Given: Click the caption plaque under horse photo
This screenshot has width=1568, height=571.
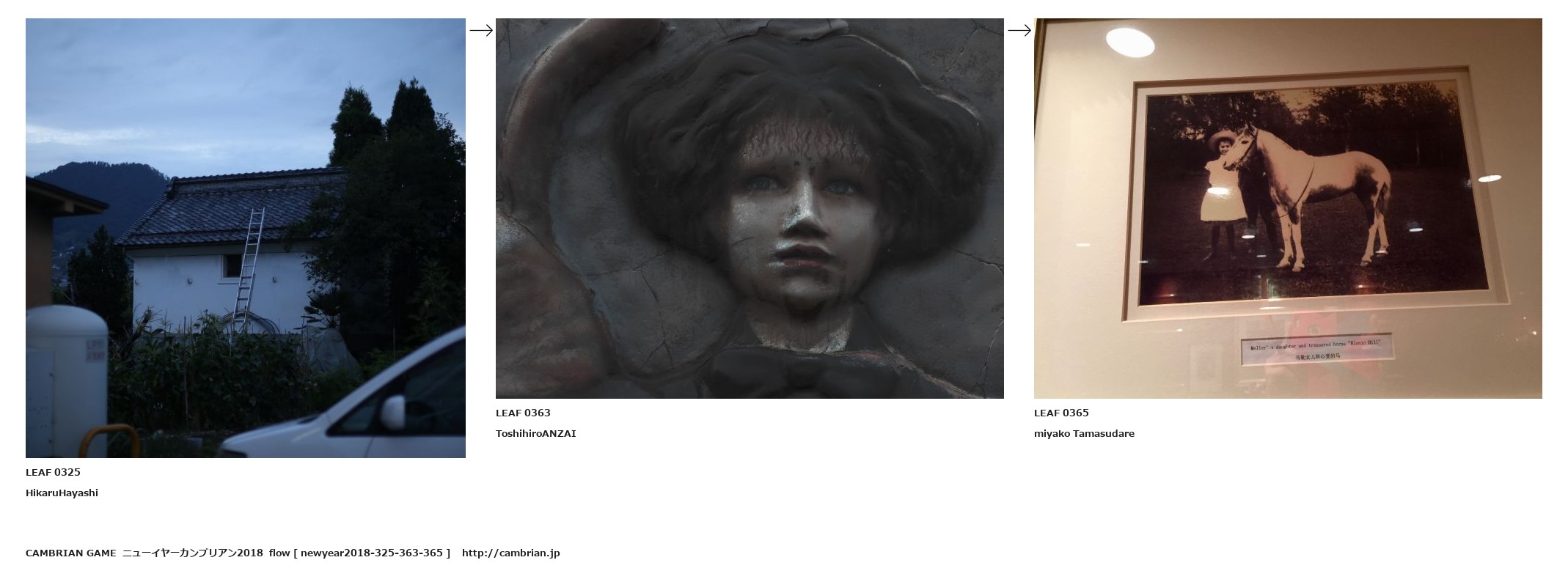Looking at the screenshot, I should point(1316,349).
